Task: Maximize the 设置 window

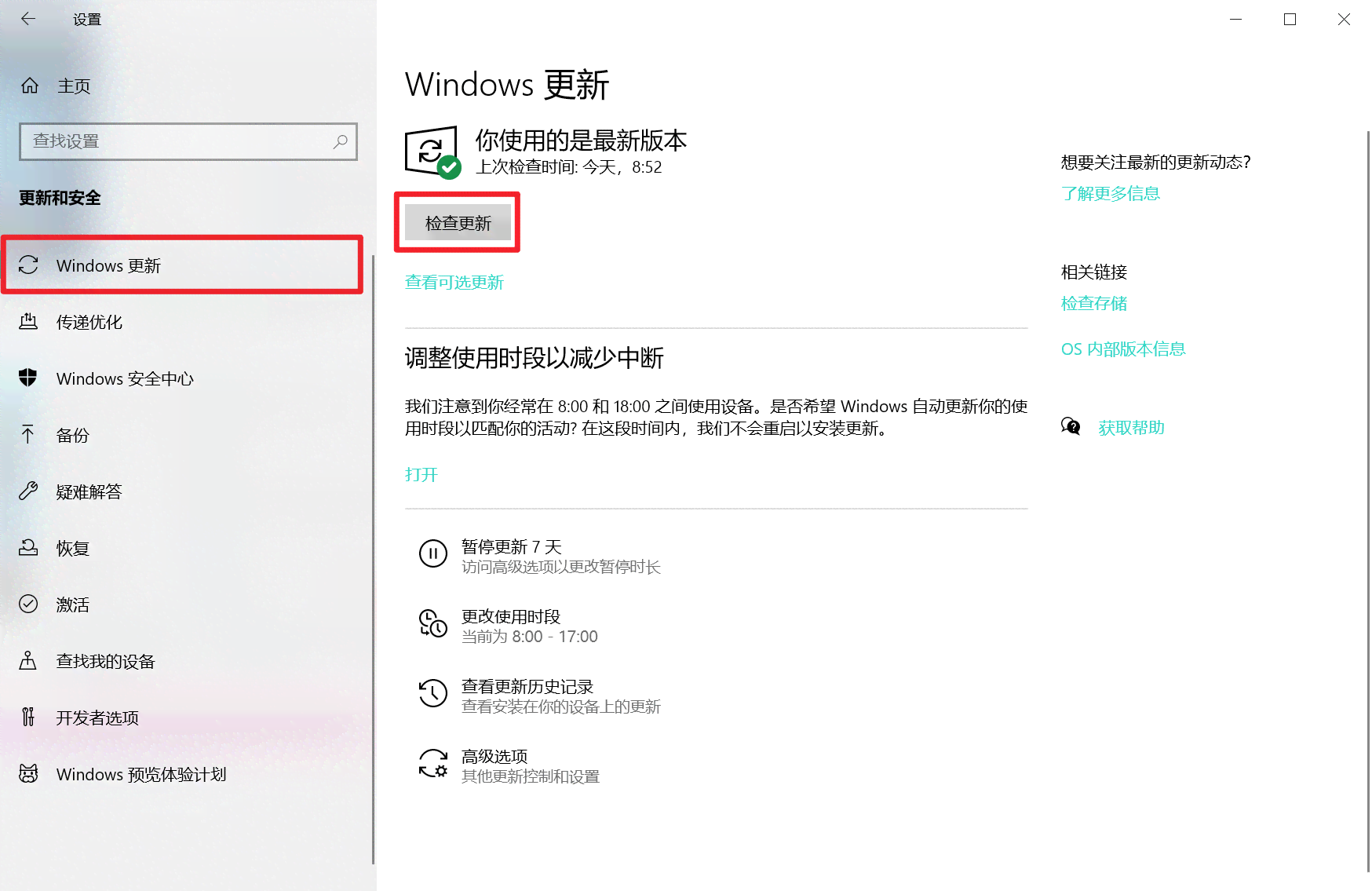Action: click(x=1290, y=19)
